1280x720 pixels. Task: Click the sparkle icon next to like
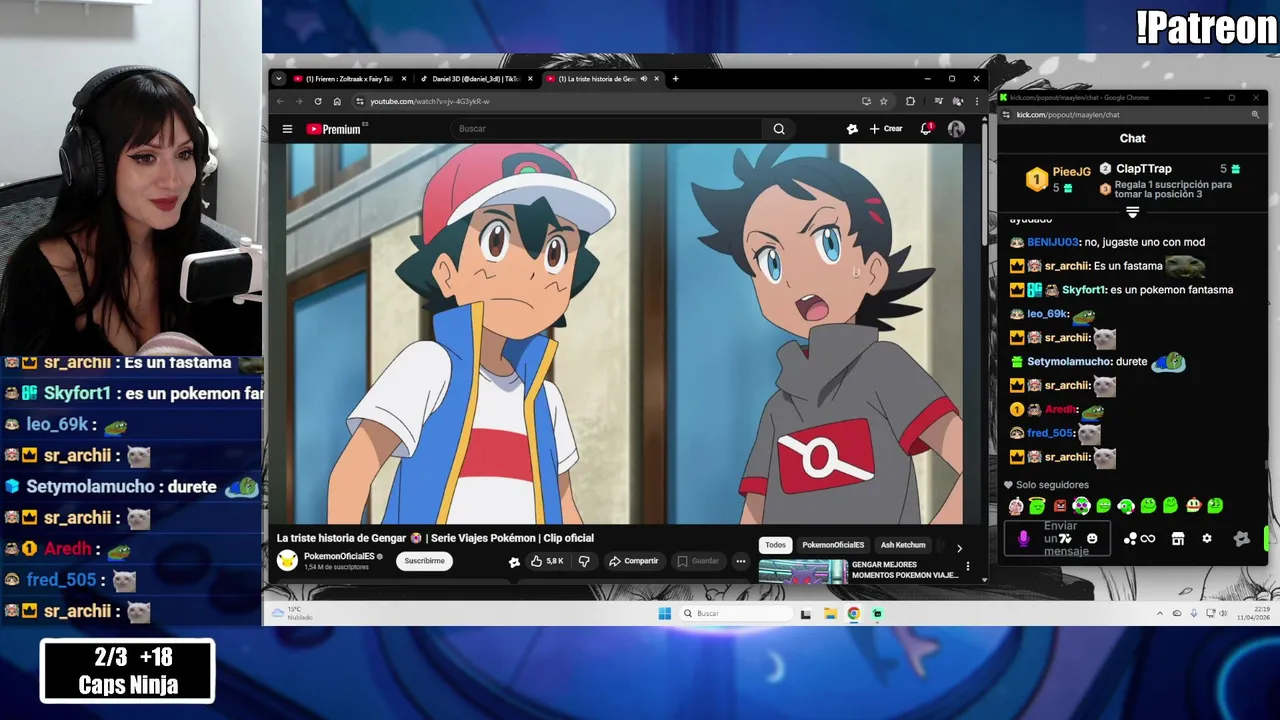514,562
